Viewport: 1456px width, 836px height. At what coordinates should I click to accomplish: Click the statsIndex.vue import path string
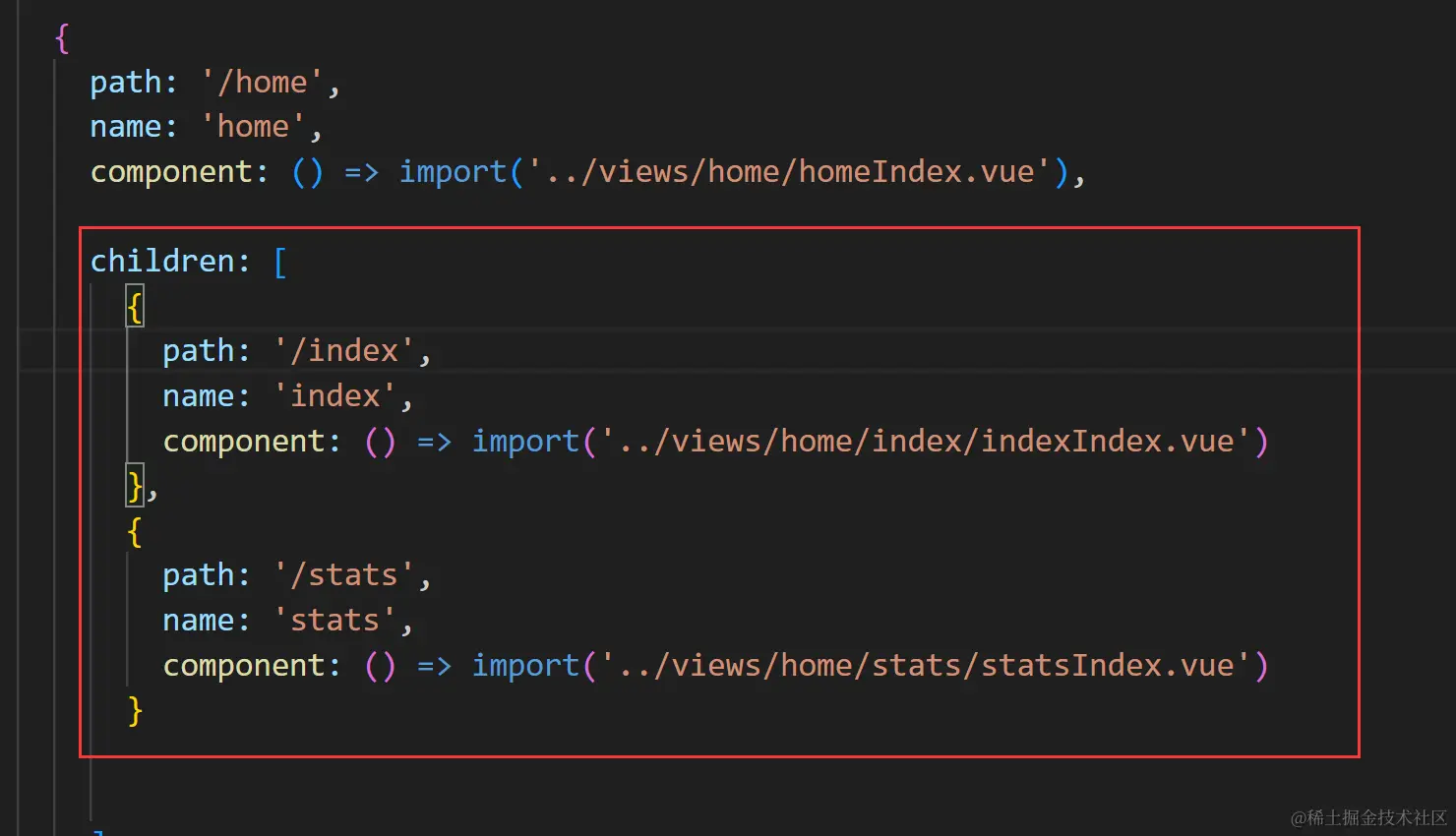925,666
